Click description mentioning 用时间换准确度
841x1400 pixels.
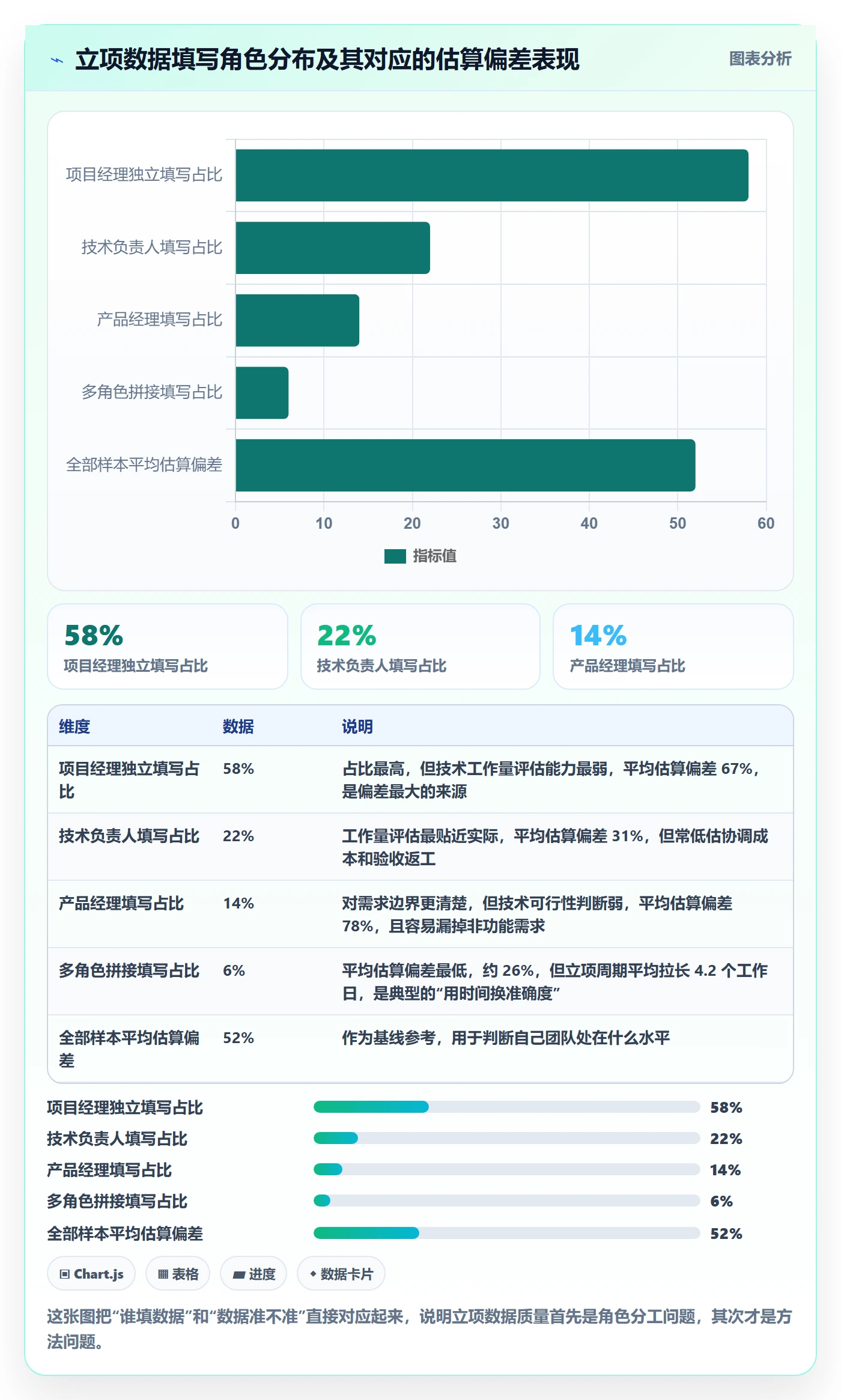555,982
